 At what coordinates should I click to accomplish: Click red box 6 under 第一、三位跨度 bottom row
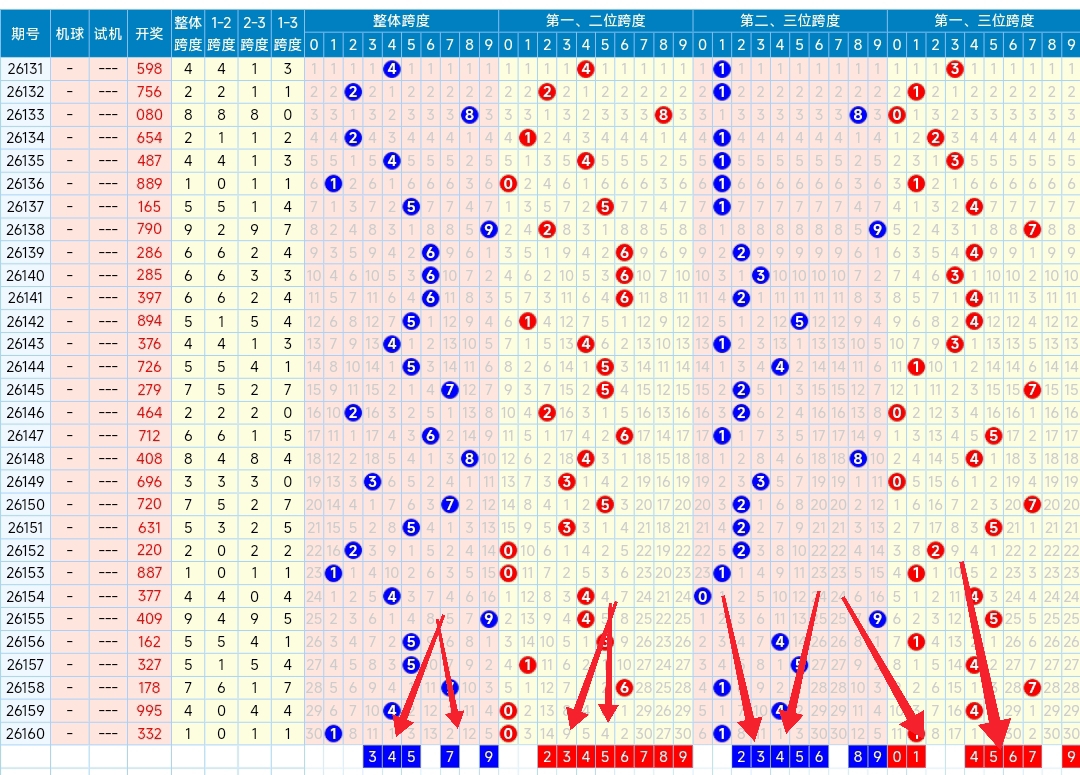tap(1012, 756)
